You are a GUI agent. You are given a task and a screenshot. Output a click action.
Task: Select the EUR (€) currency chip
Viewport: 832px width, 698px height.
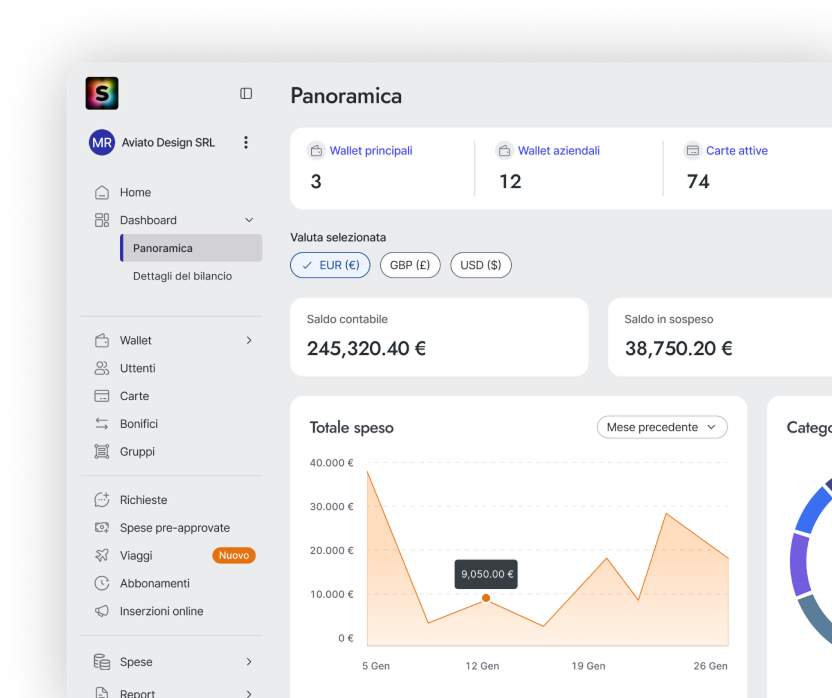[330, 265]
